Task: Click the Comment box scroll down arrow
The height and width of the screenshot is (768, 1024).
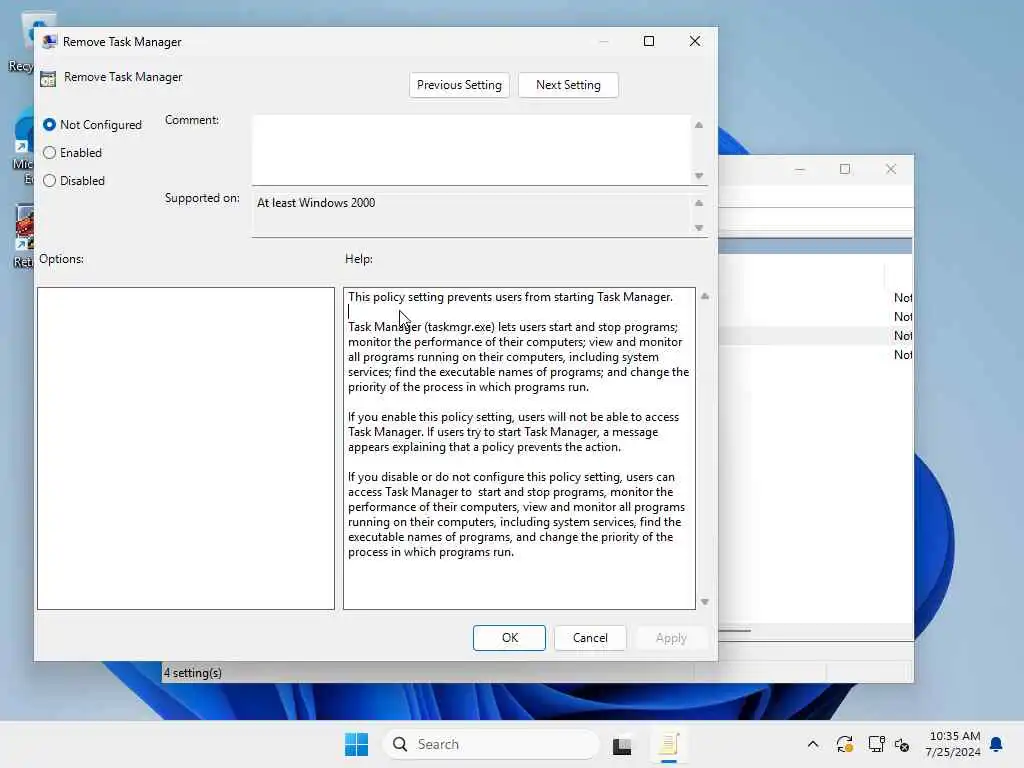Action: point(699,176)
